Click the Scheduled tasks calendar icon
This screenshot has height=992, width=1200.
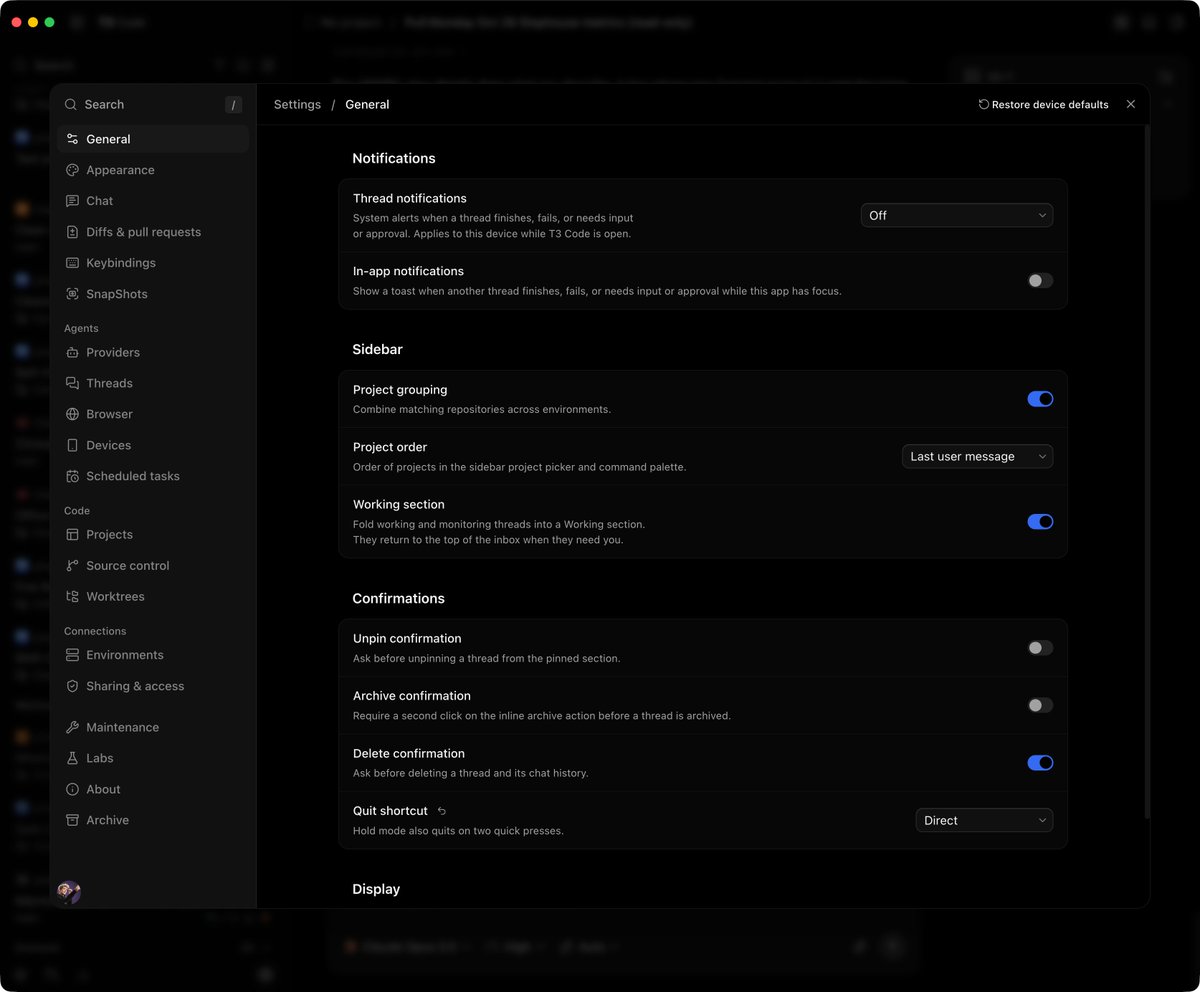tap(72, 476)
